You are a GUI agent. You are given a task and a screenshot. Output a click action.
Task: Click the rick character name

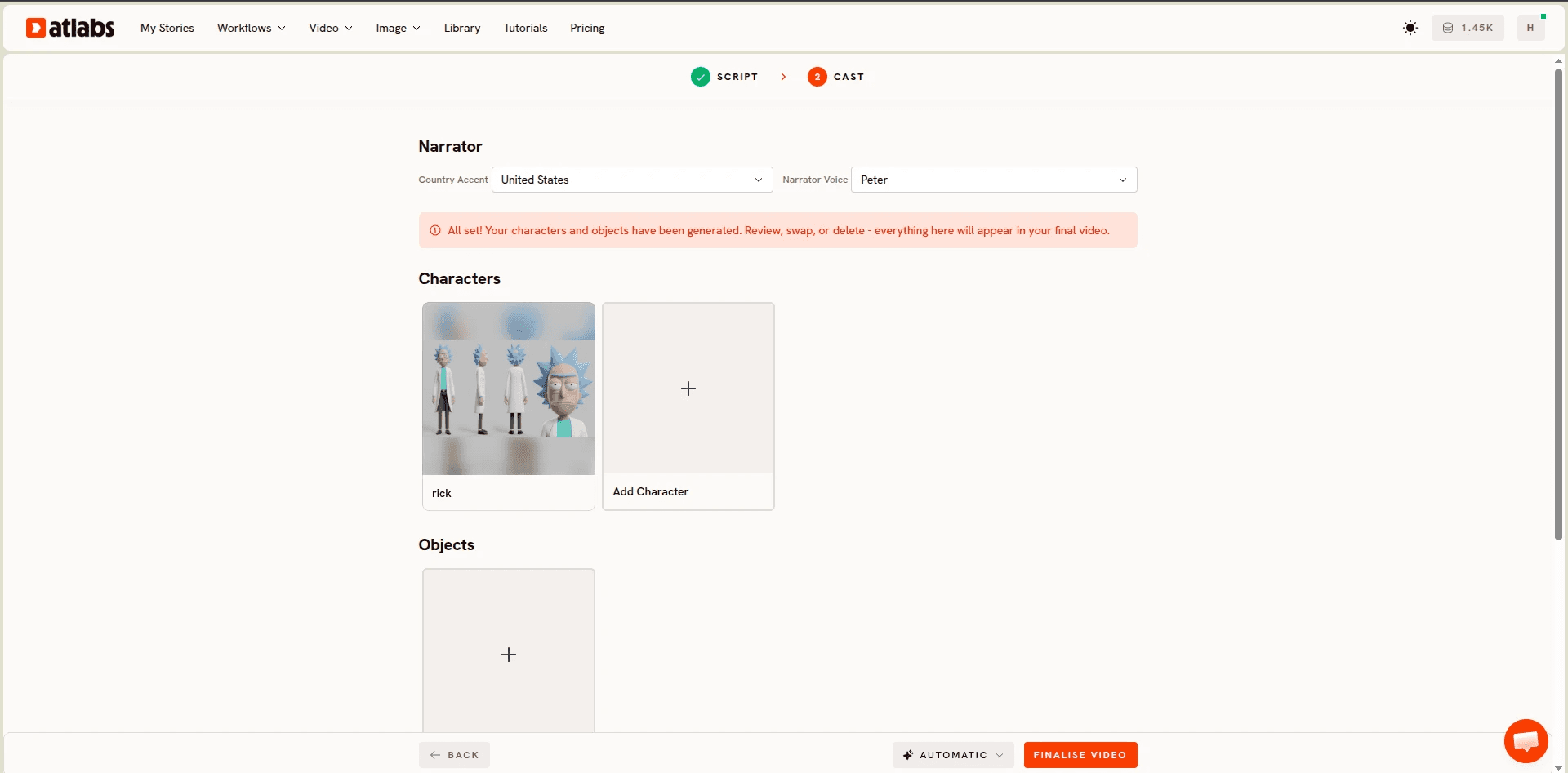point(442,493)
